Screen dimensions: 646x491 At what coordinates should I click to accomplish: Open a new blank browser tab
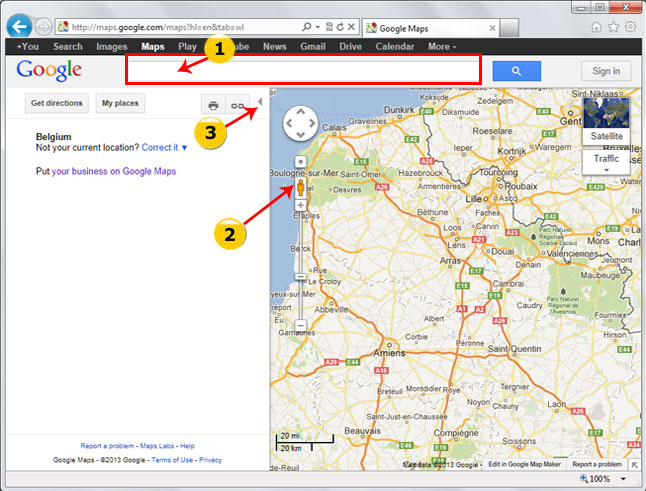coord(509,28)
